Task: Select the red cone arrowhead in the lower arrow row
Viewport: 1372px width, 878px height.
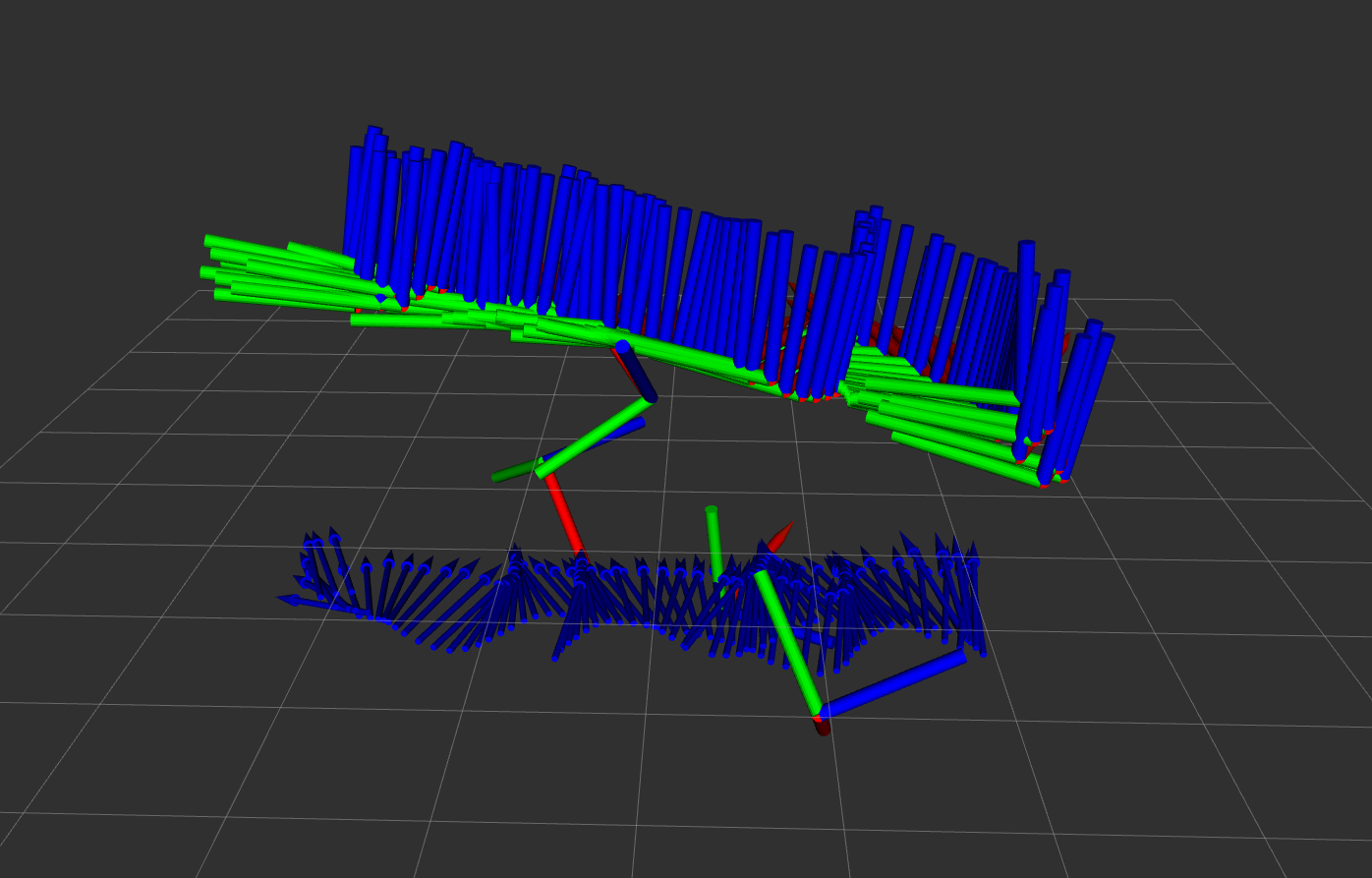Action: pos(779,537)
